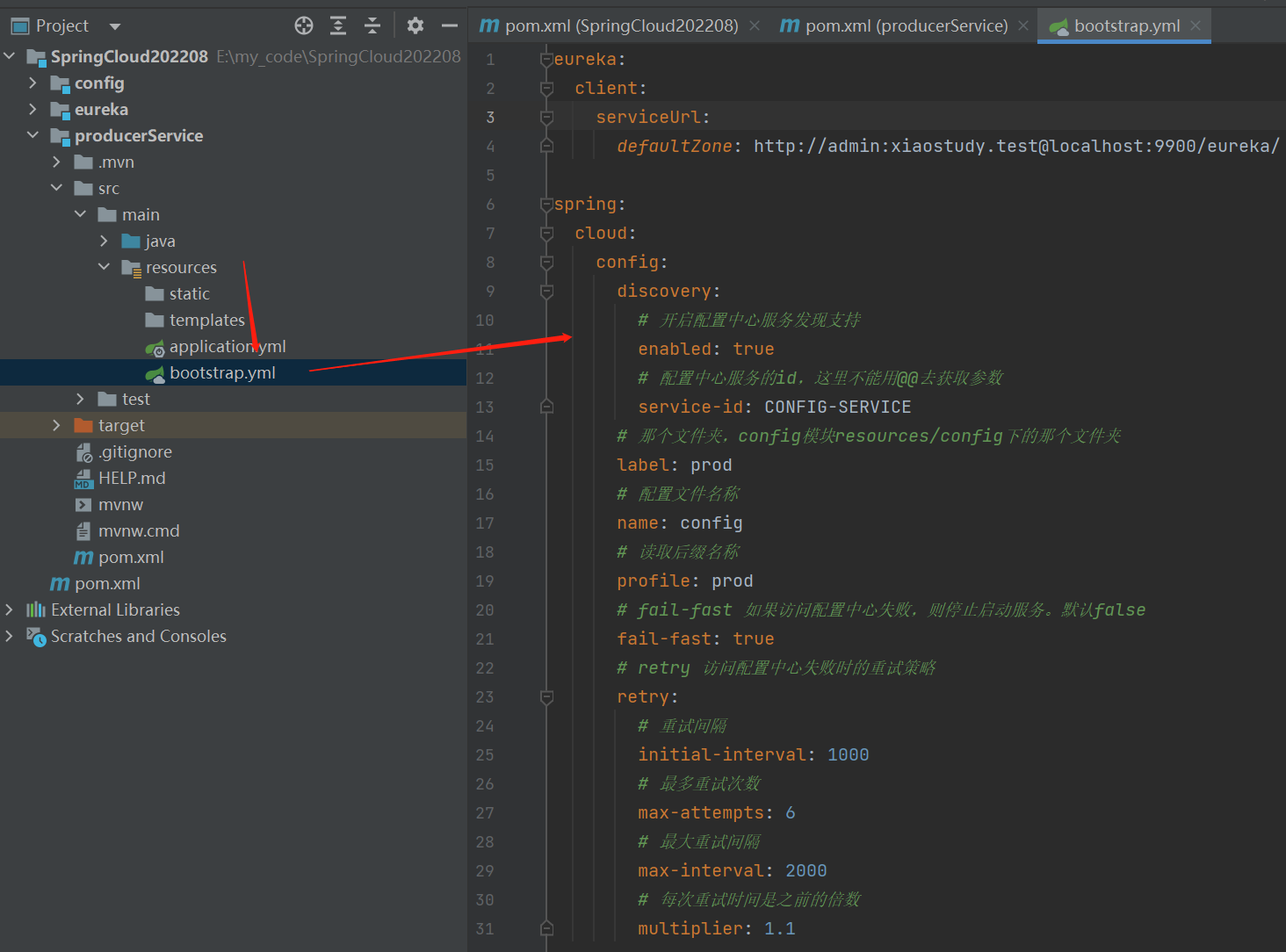Fold the spring block at line 6
The image size is (1286, 952).
pyautogui.click(x=546, y=205)
